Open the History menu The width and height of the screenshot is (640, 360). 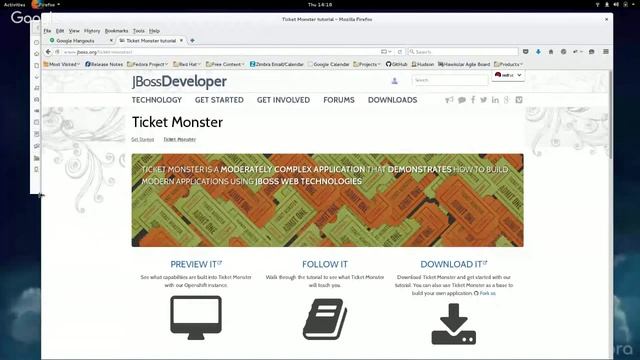[x=92, y=31]
